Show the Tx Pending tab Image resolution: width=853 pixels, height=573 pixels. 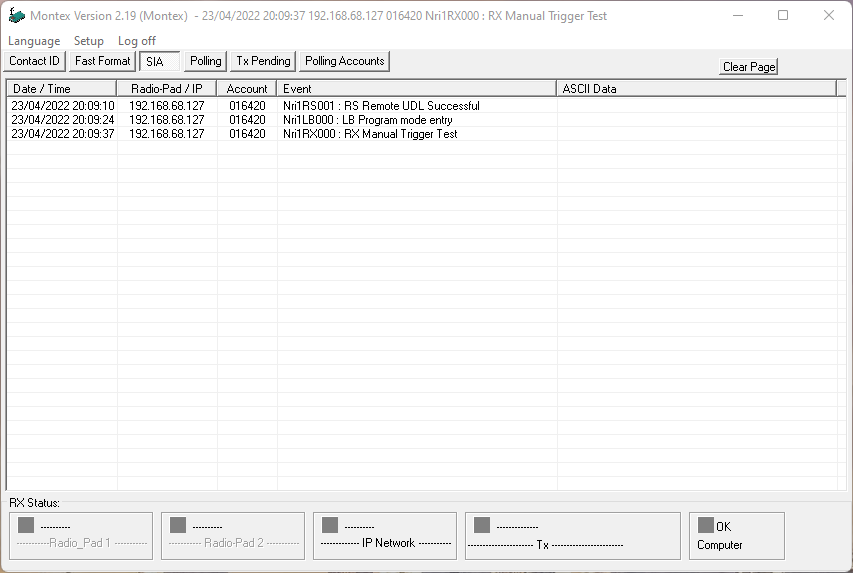click(263, 61)
